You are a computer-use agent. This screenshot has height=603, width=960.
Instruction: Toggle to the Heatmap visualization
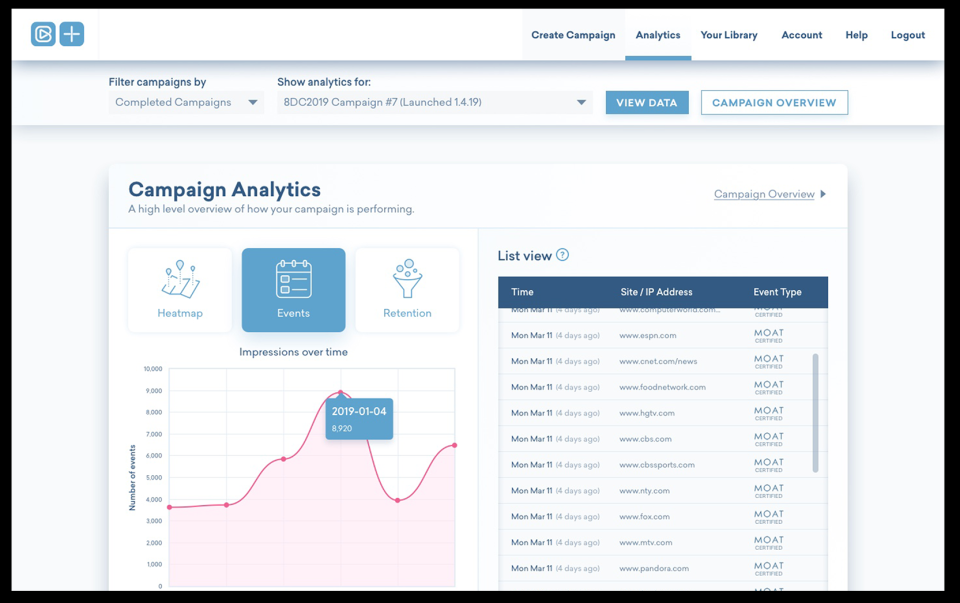click(179, 289)
